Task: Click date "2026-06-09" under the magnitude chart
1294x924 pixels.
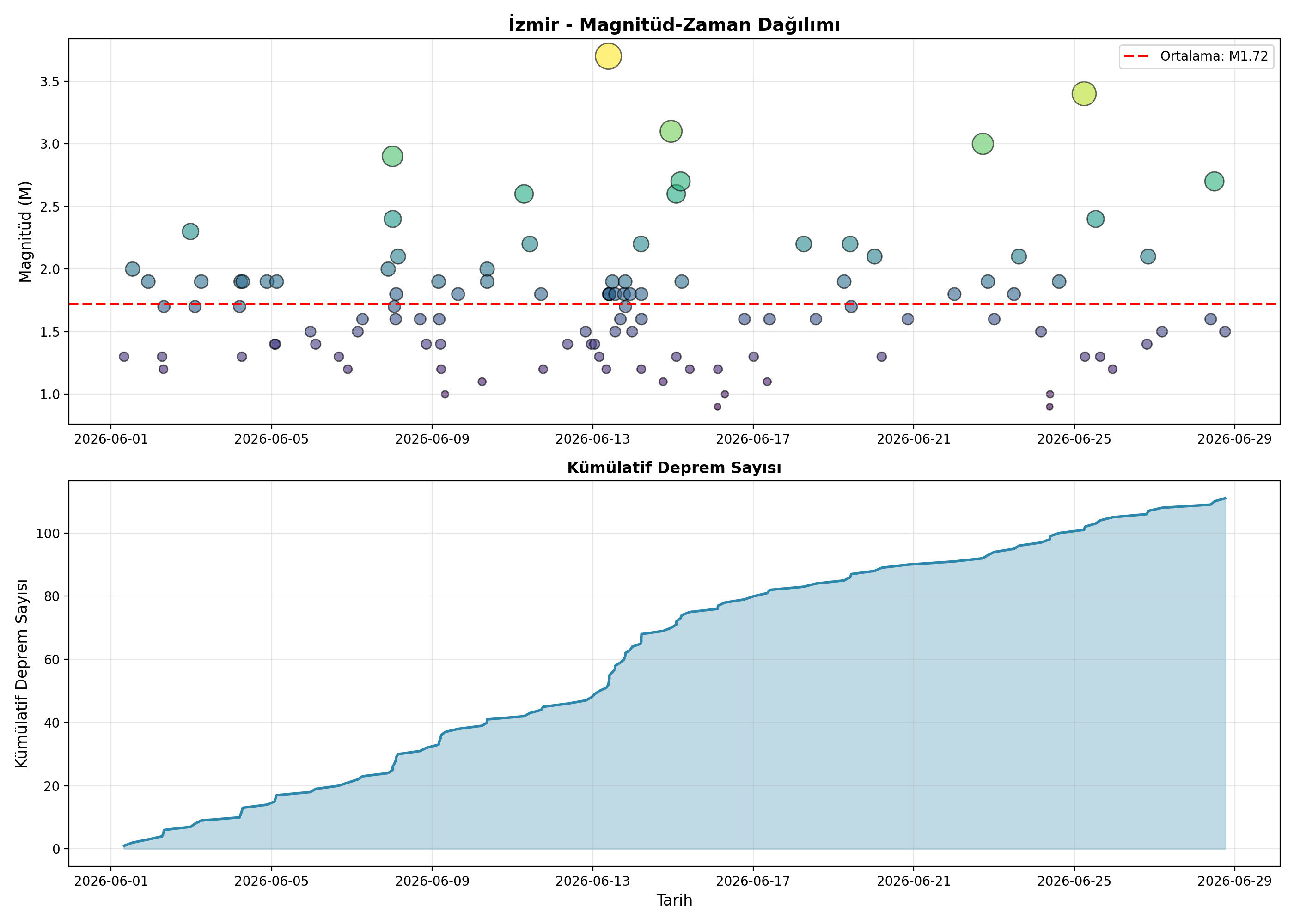Action: click(432, 439)
